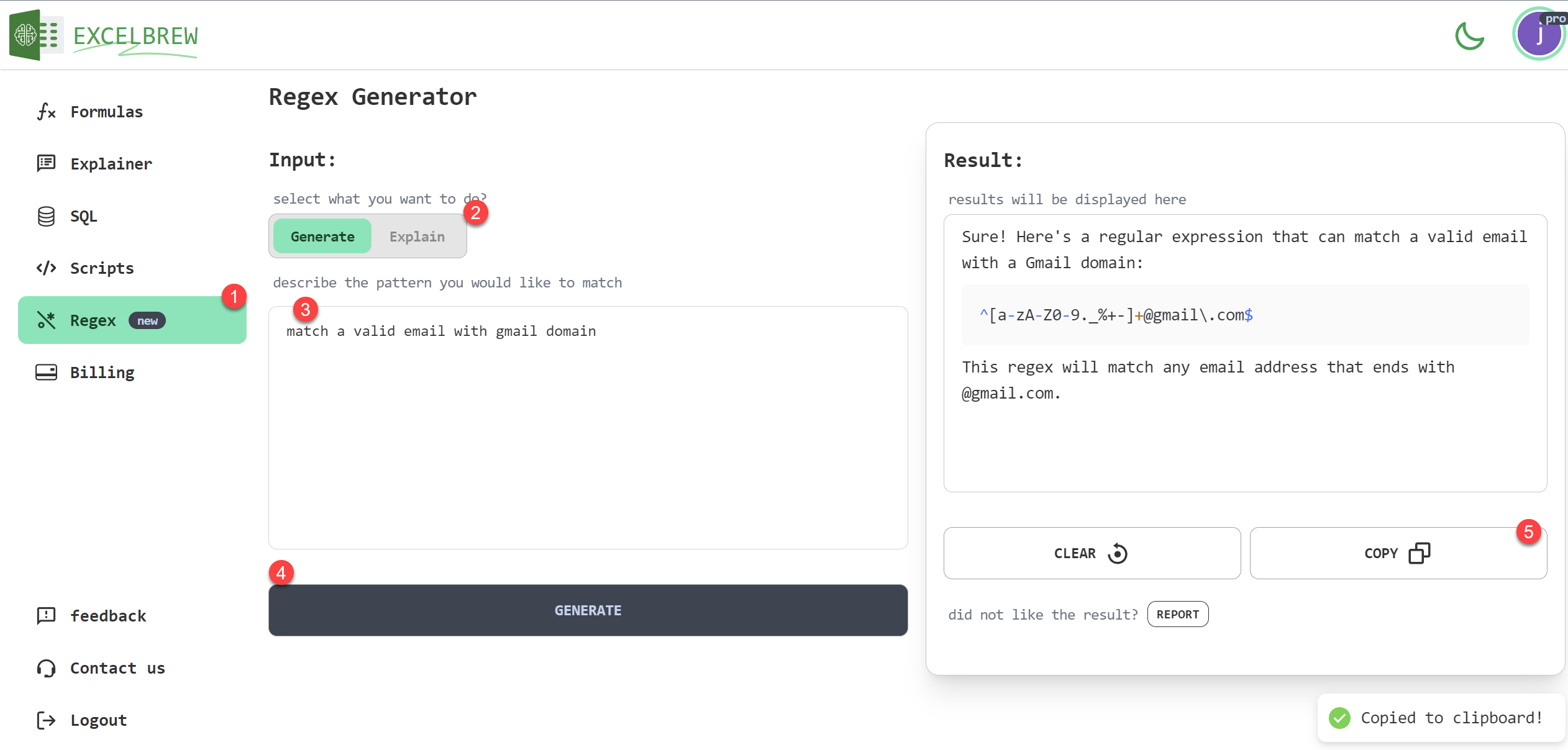Clear the result with CLEAR button
This screenshot has height=750, width=1568.
(x=1092, y=553)
